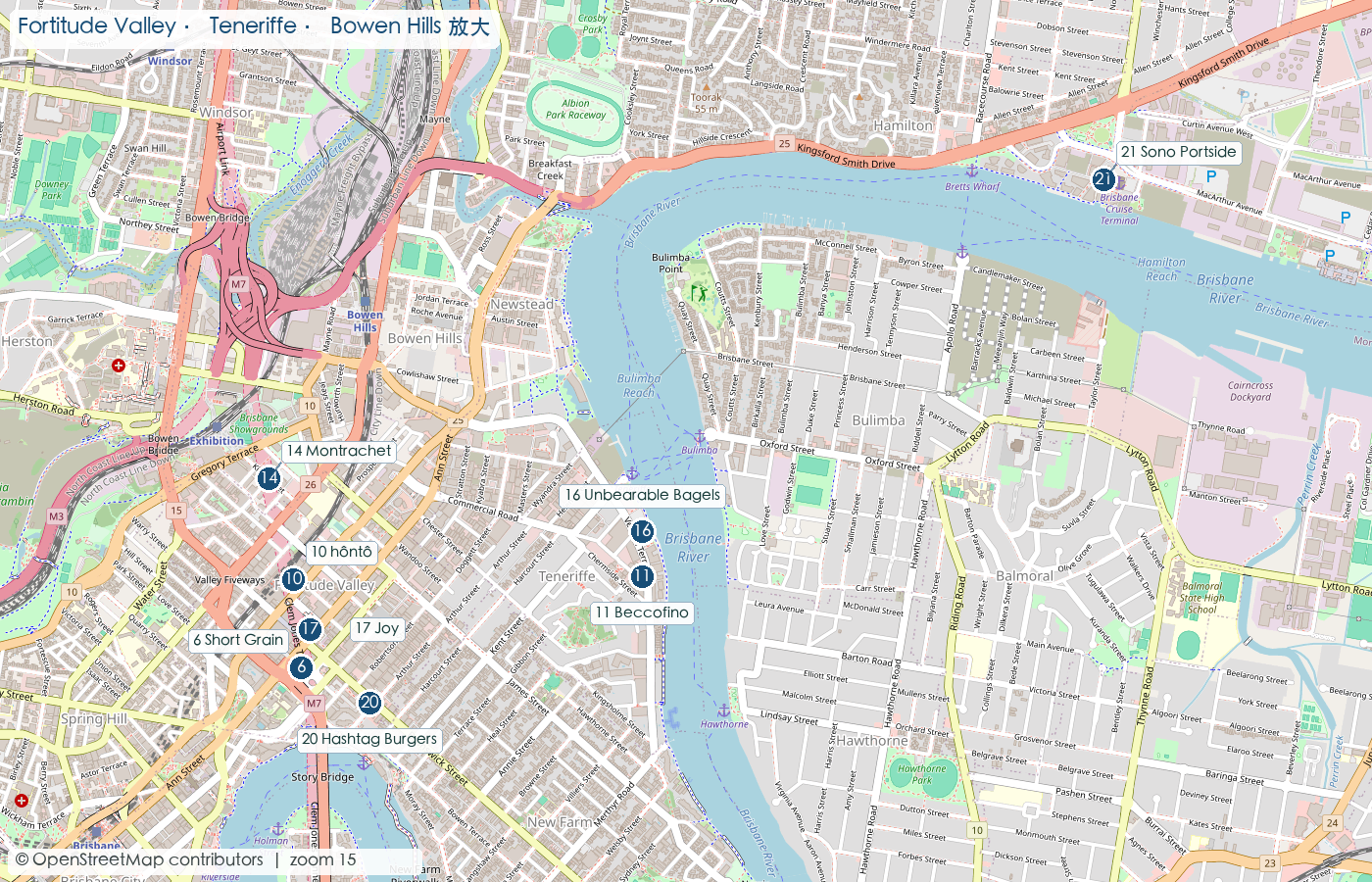This screenshot has height=882, width=1372.
Task: Select the '17 Joy' label
Action: coord(377,628)
